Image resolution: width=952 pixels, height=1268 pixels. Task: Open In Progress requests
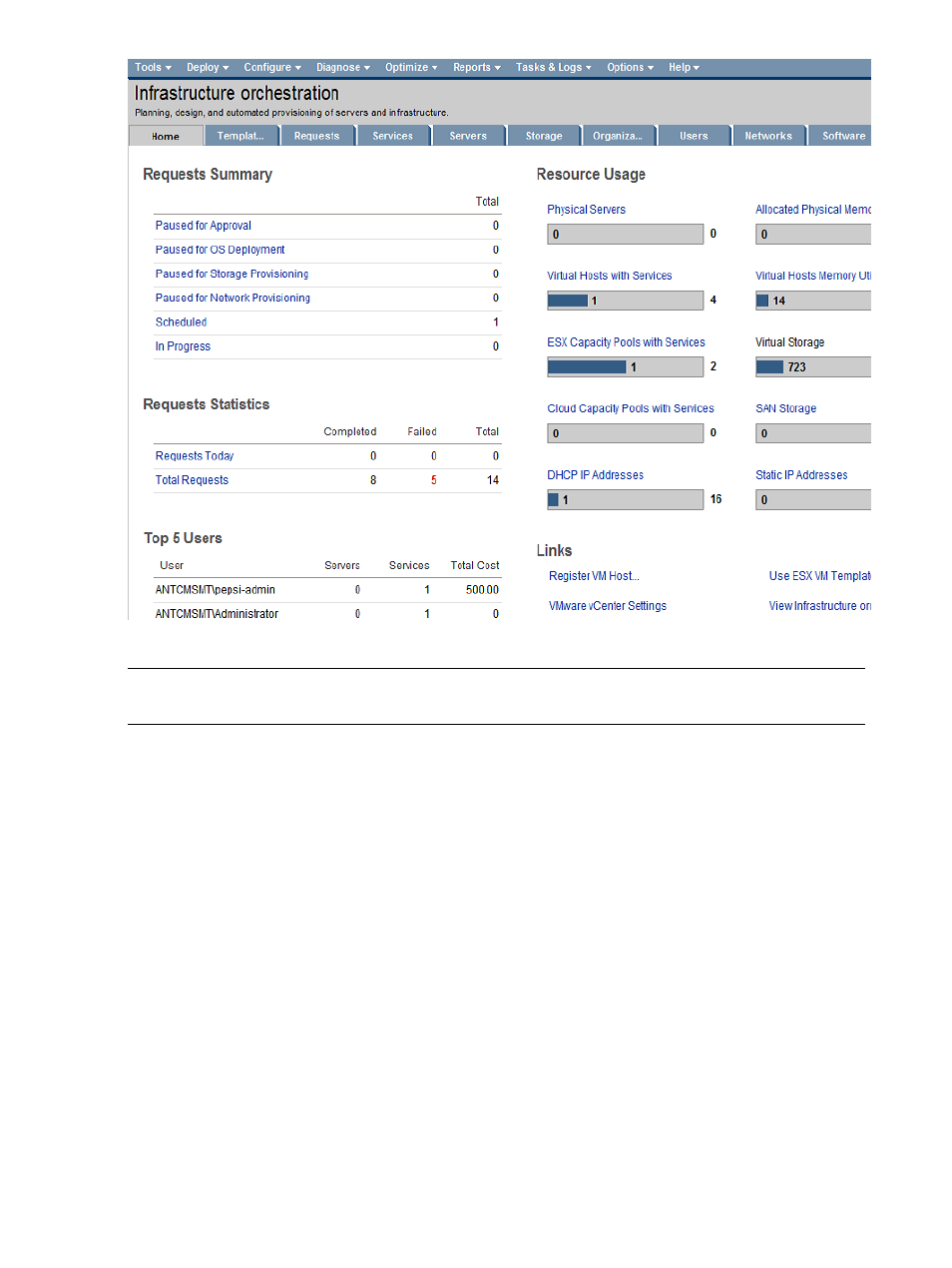[x=184, y=346]
